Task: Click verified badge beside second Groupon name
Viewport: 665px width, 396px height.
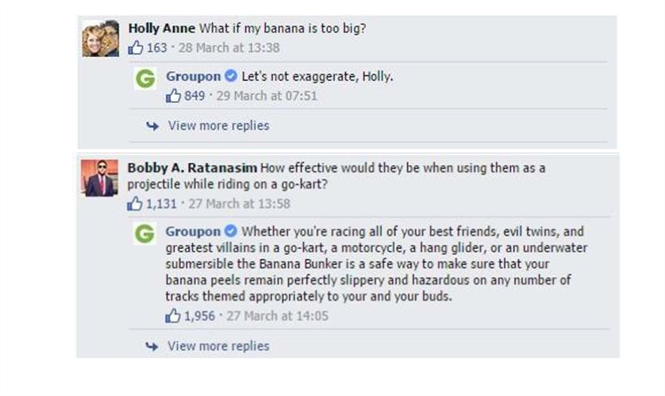Action: [x=231, y=231]
